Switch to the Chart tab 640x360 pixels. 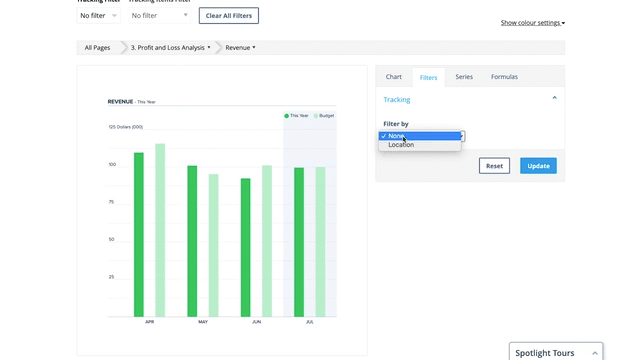click(393, 77)
